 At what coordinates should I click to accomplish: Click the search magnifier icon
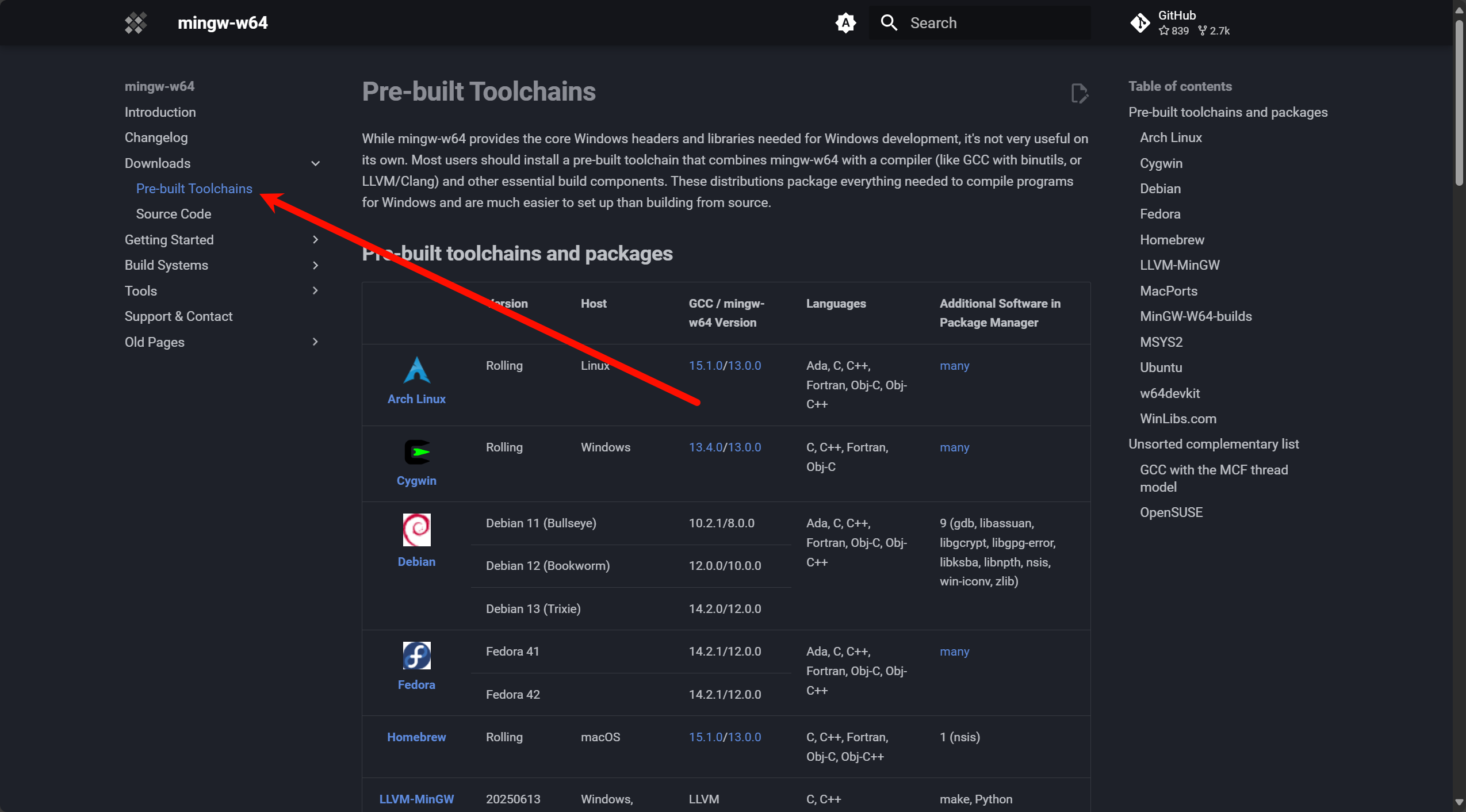pyautogui.click(x=889, y=23)
